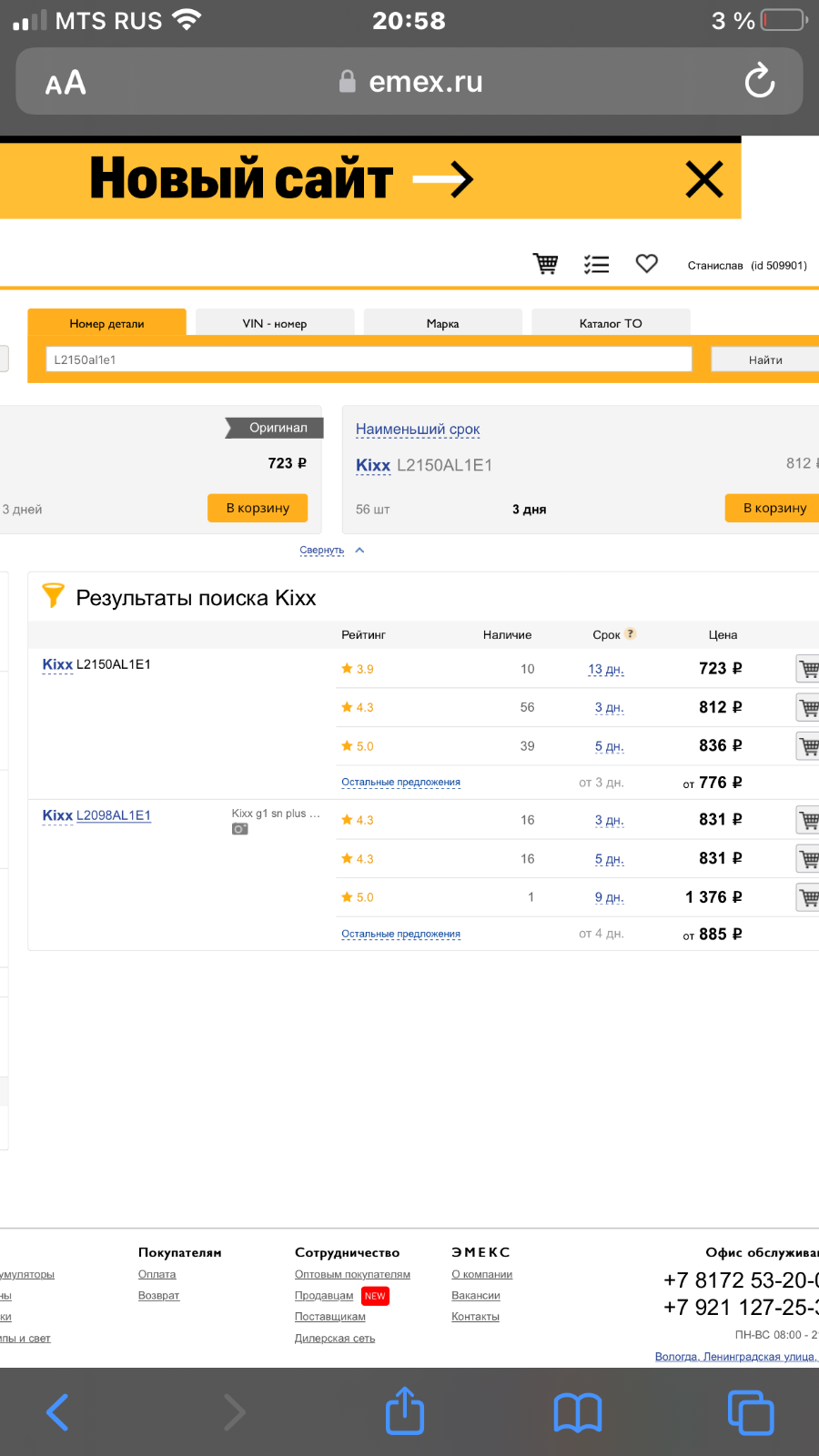Viewport: 819px width, 1456px height.
Task: Add Наименьший срок offer to cart
Action: pos(773,508)
